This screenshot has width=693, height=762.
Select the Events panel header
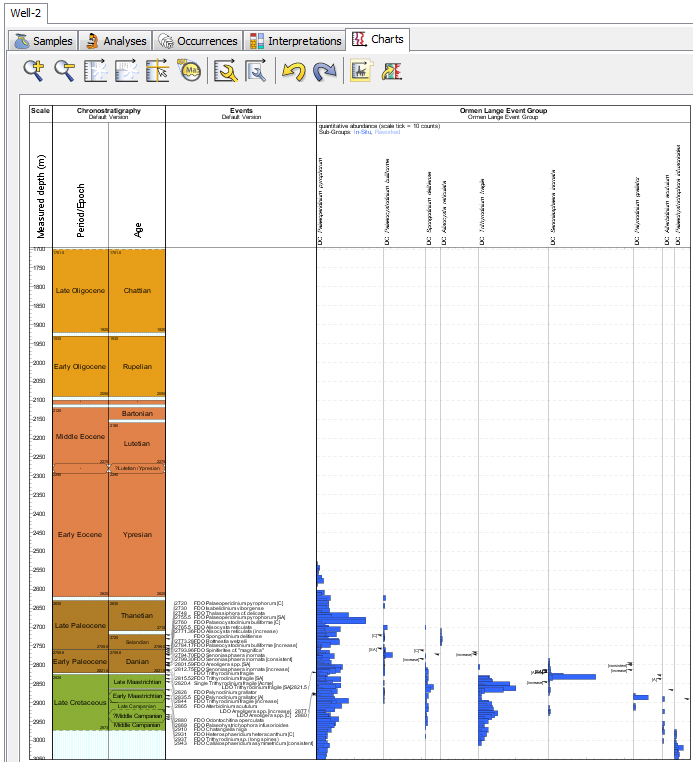[x=241, y=113]
